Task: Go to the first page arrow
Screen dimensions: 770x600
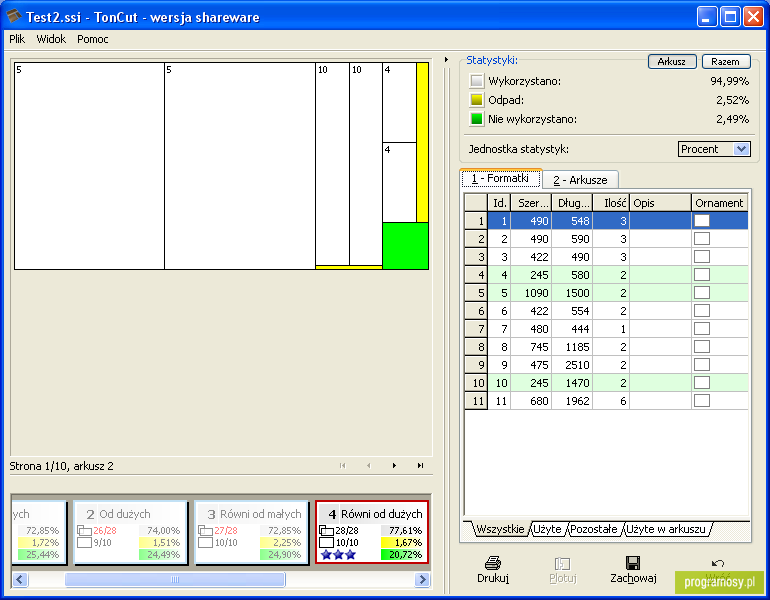Action: point(342,465)
